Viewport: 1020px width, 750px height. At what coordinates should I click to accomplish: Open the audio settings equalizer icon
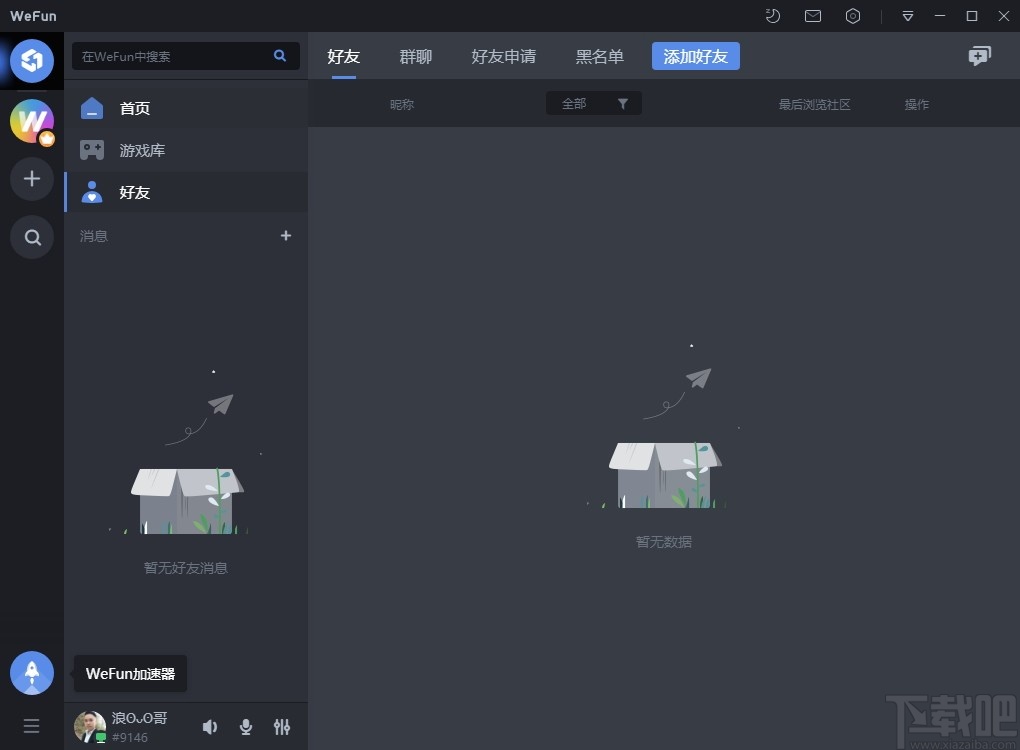282,727
